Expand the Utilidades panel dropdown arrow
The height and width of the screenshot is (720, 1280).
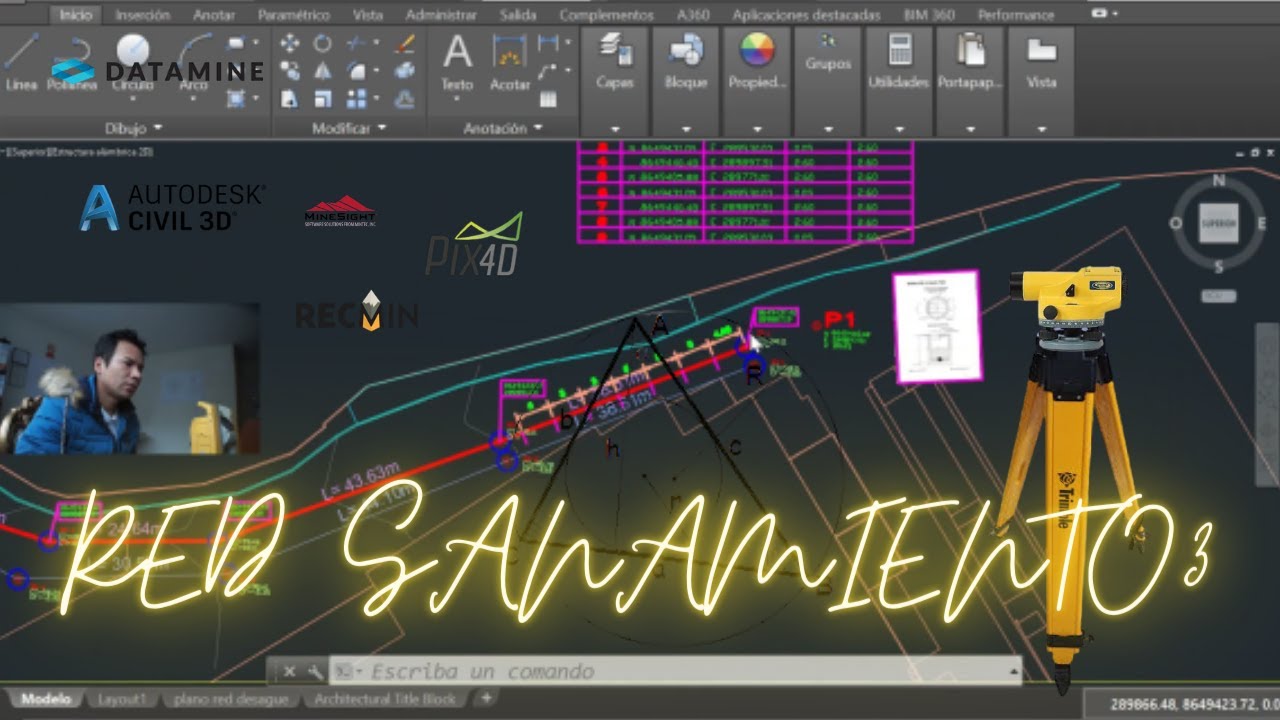point(899,129)
